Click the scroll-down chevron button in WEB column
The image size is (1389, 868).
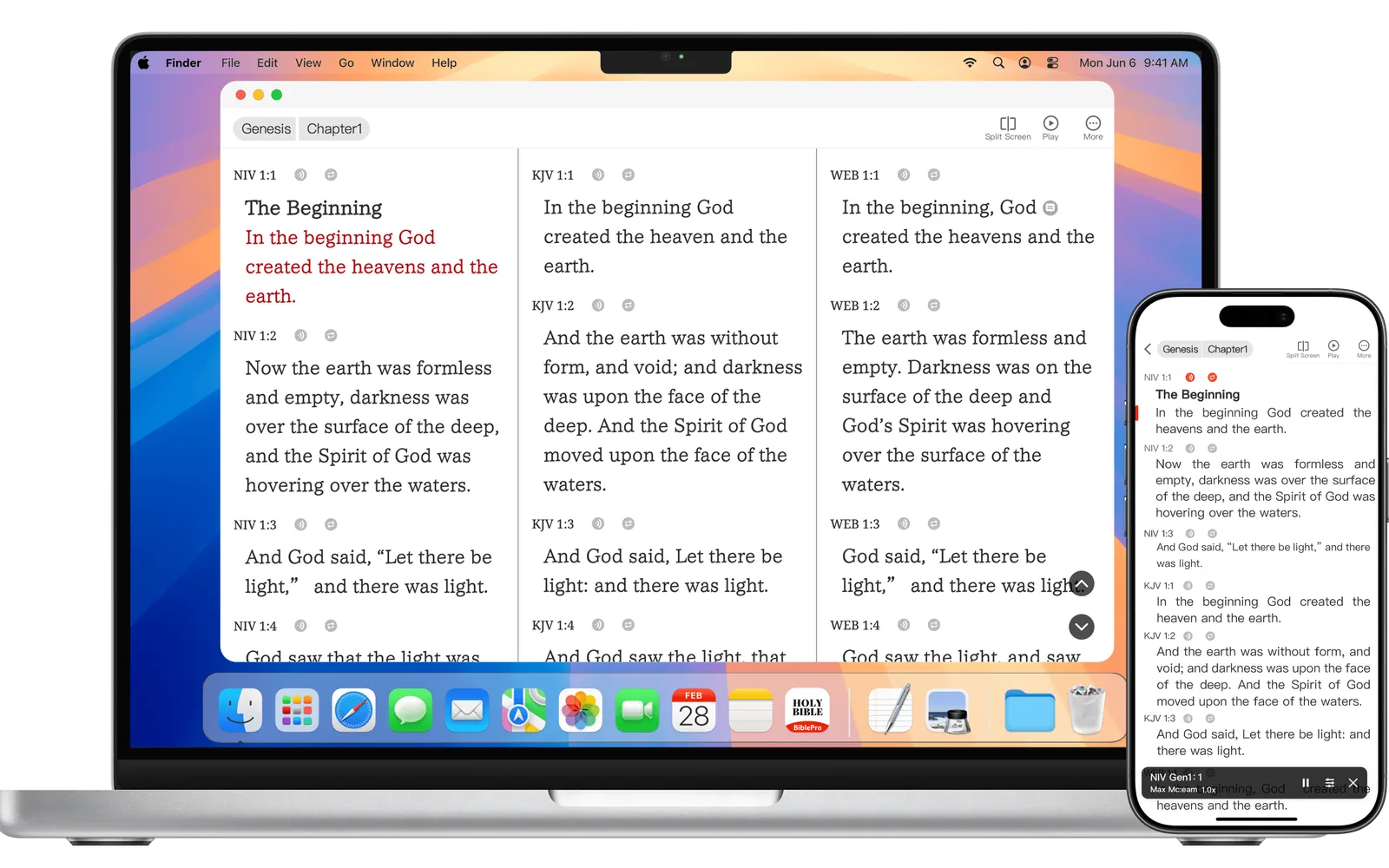pos(1082,627)
